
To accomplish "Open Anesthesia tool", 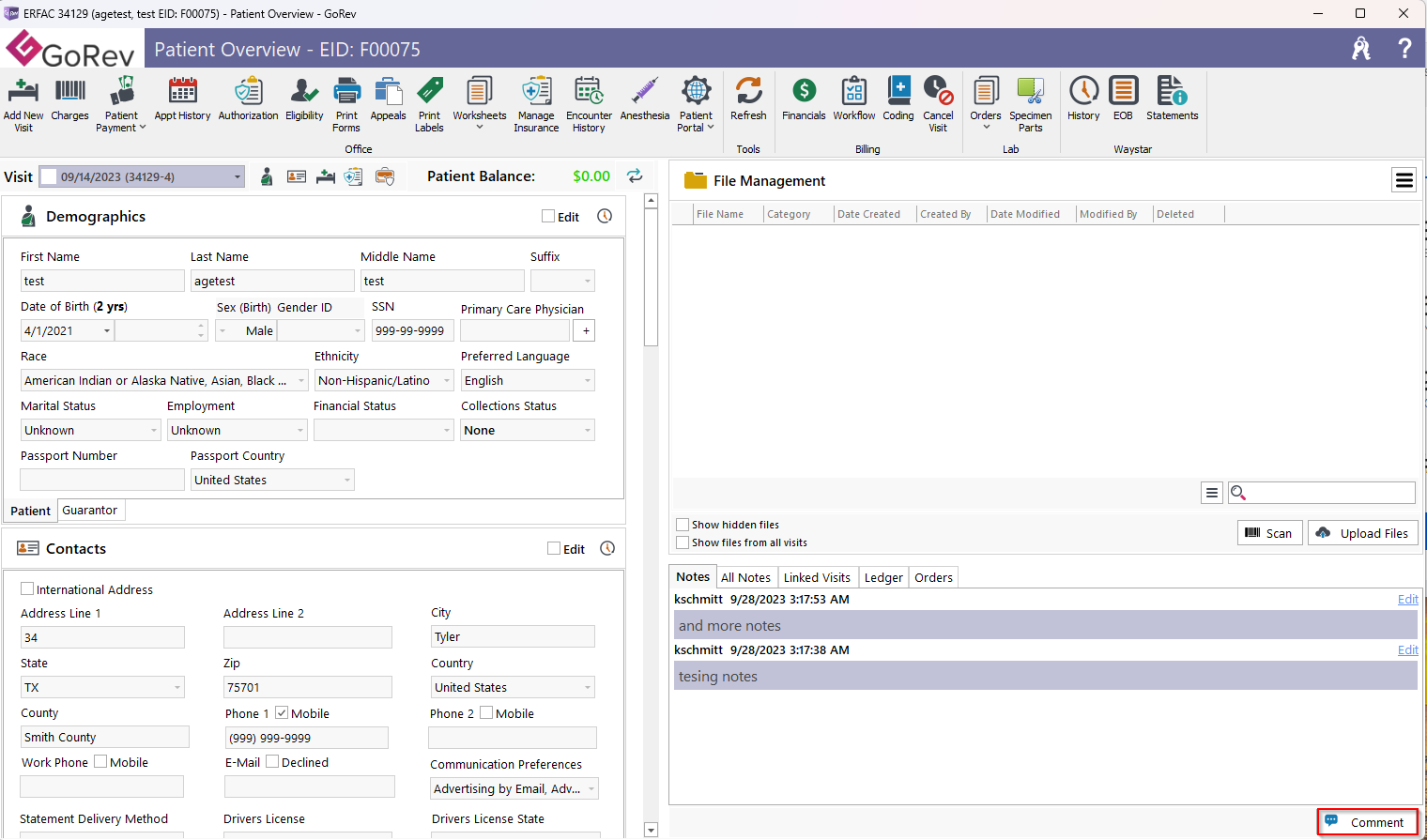I will click(x=645, y=99).
